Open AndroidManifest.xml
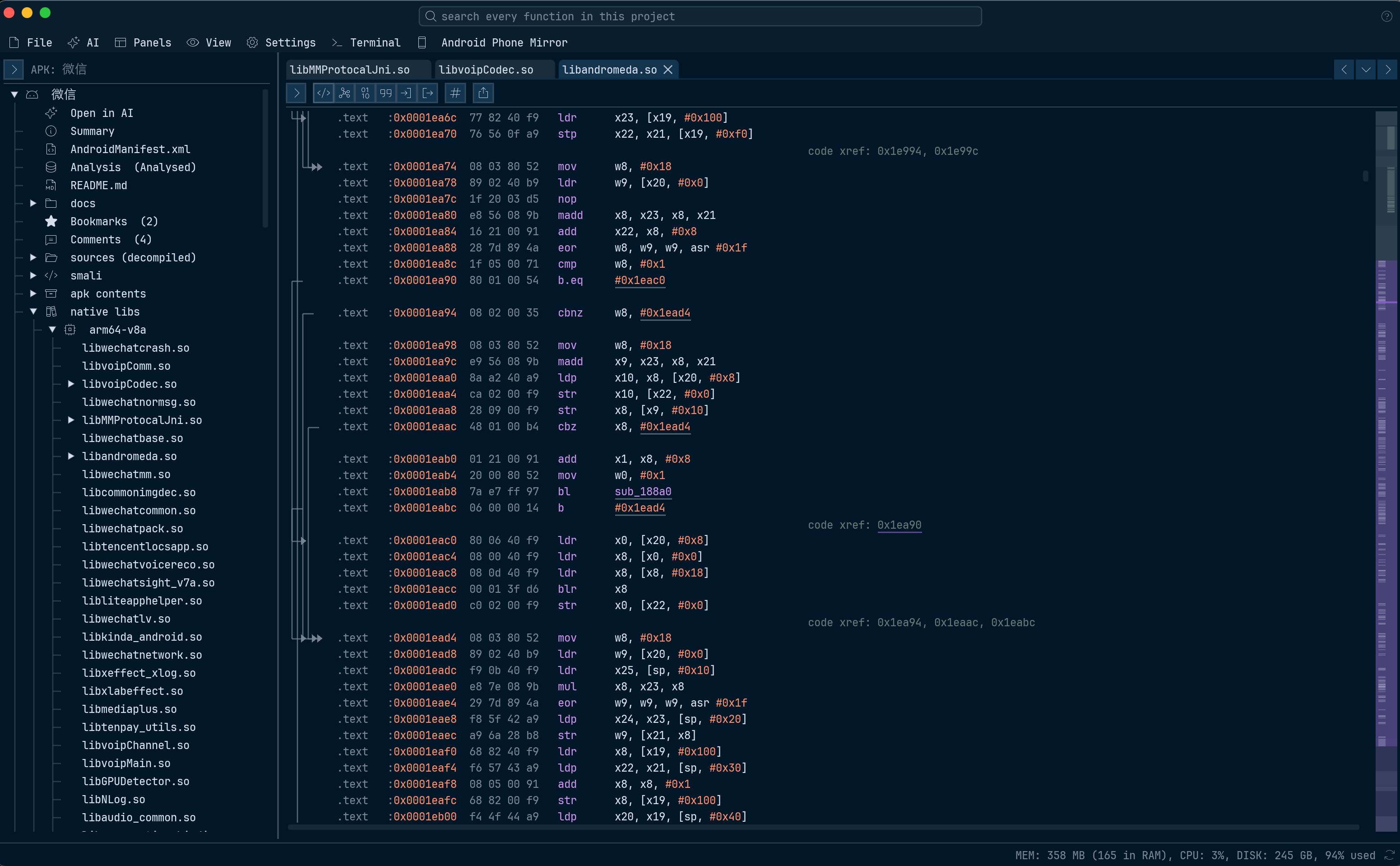Viewport: 1400px width, 866px height. tap(130, 149)
